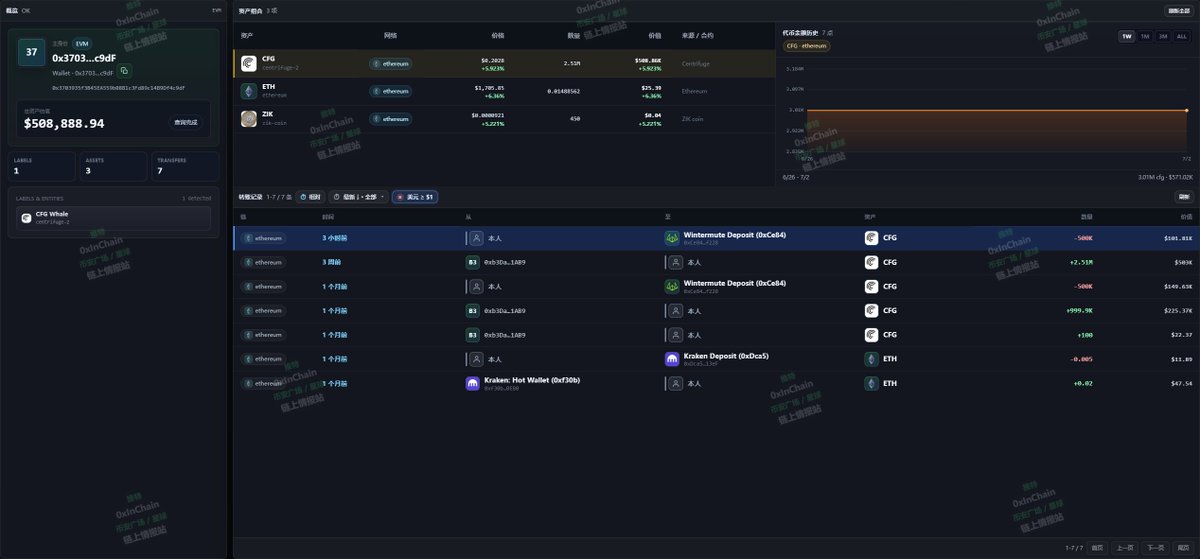Select the CFG centrifuge-2 asset row

504,63
